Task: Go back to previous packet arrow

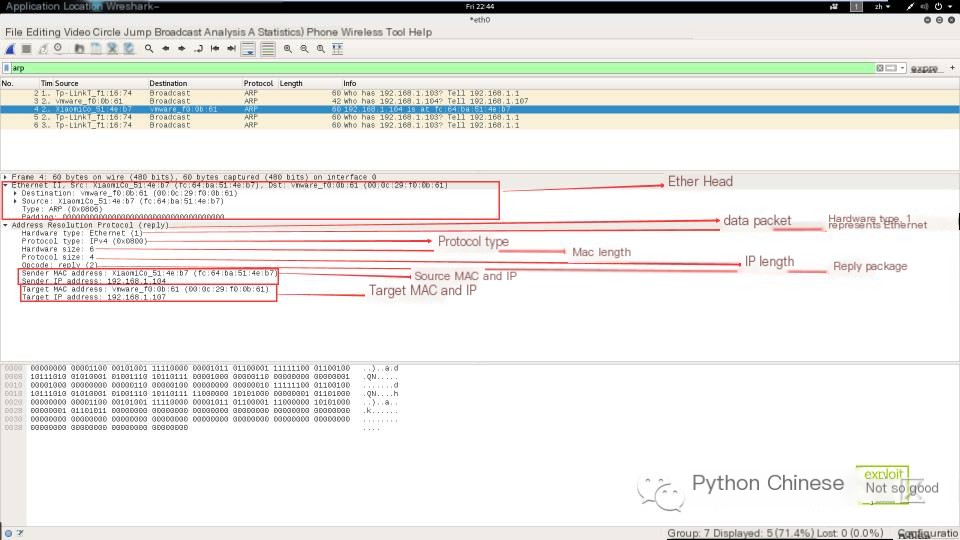Action: point(165,49)
